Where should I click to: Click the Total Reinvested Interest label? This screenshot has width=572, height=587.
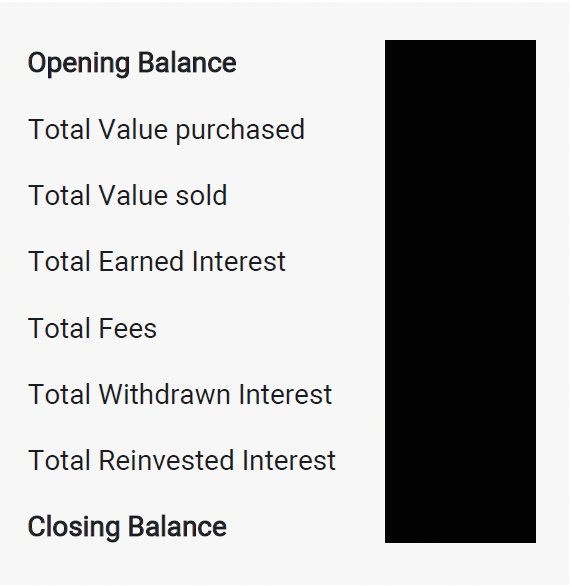click(182, 460)
